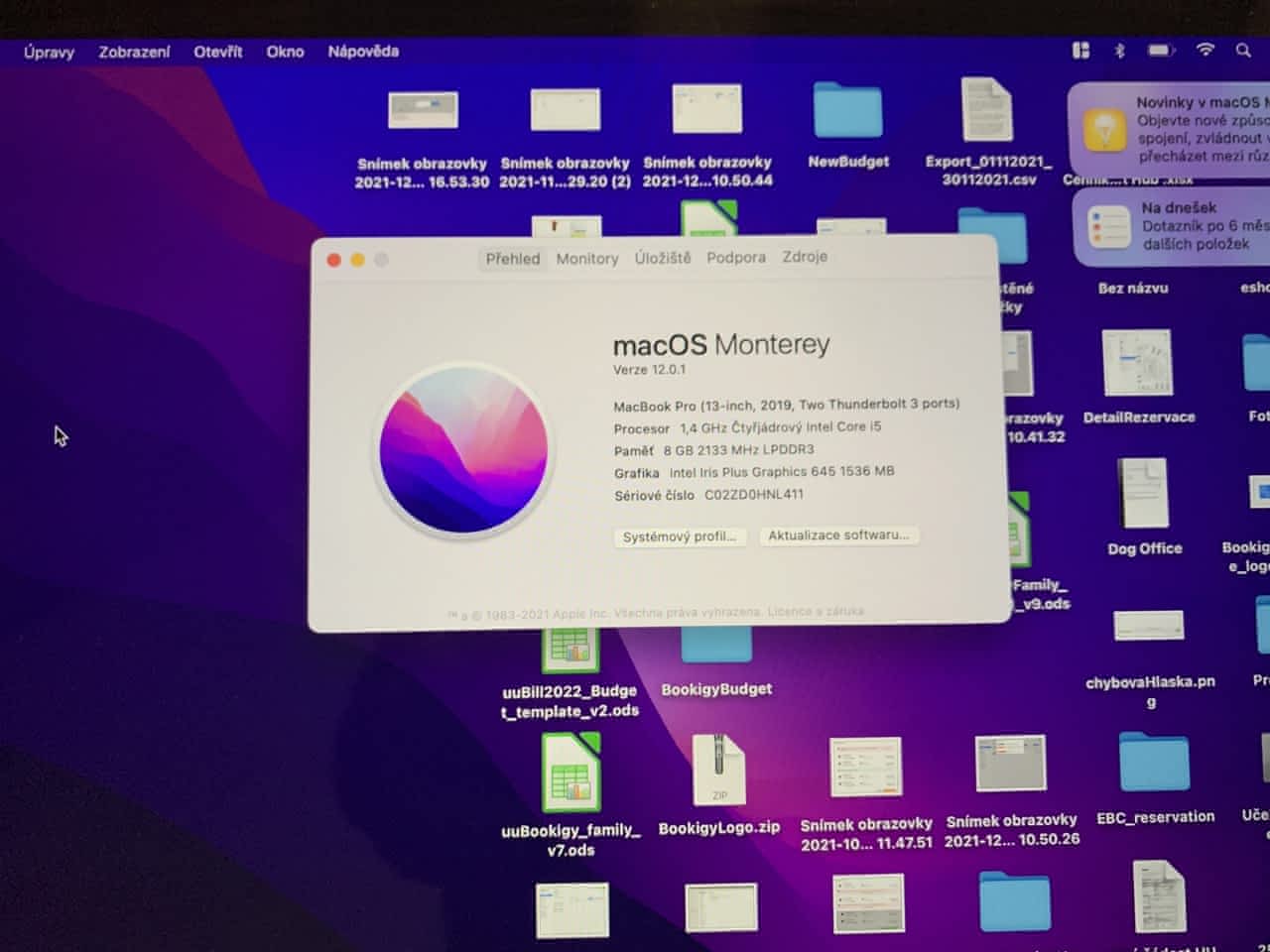Image resolution: width=1270 pixels, height=952 pixels.
Task: Select screenshot file 2021-12... 10.50.26
Action: (1011, 763)
